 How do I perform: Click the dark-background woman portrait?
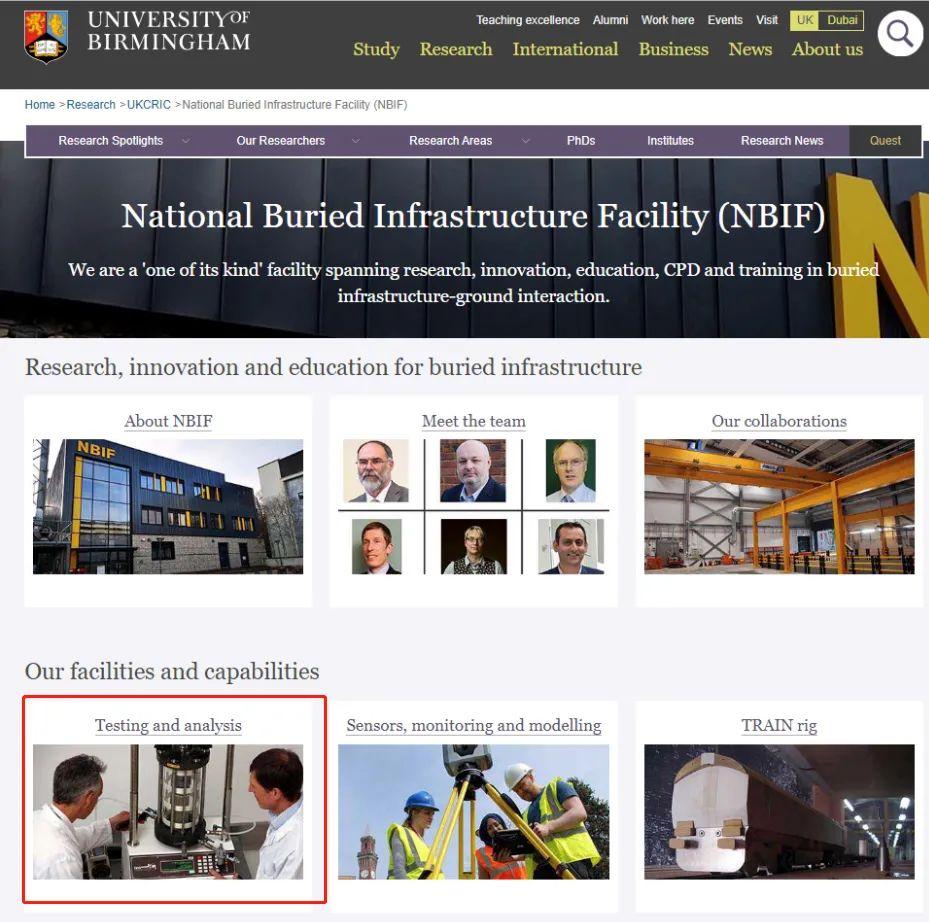point(473,546)
